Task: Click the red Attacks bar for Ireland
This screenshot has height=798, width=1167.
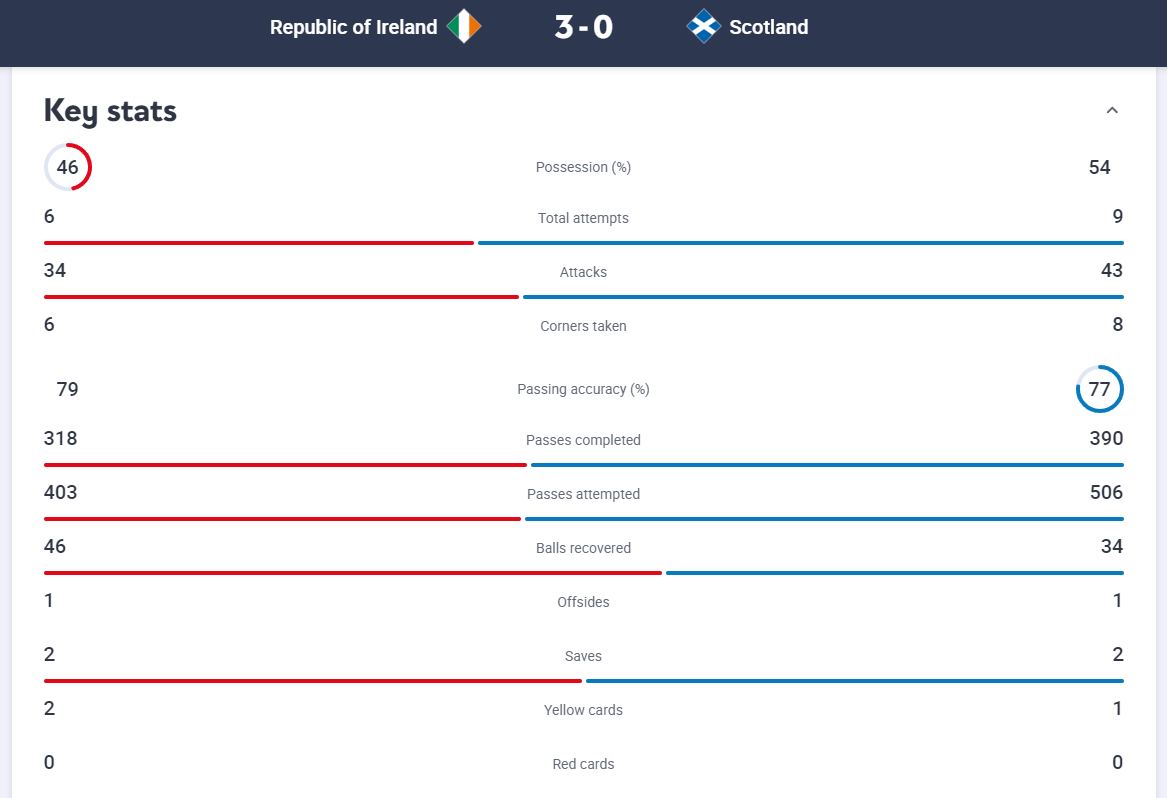Action: (281, 297)
